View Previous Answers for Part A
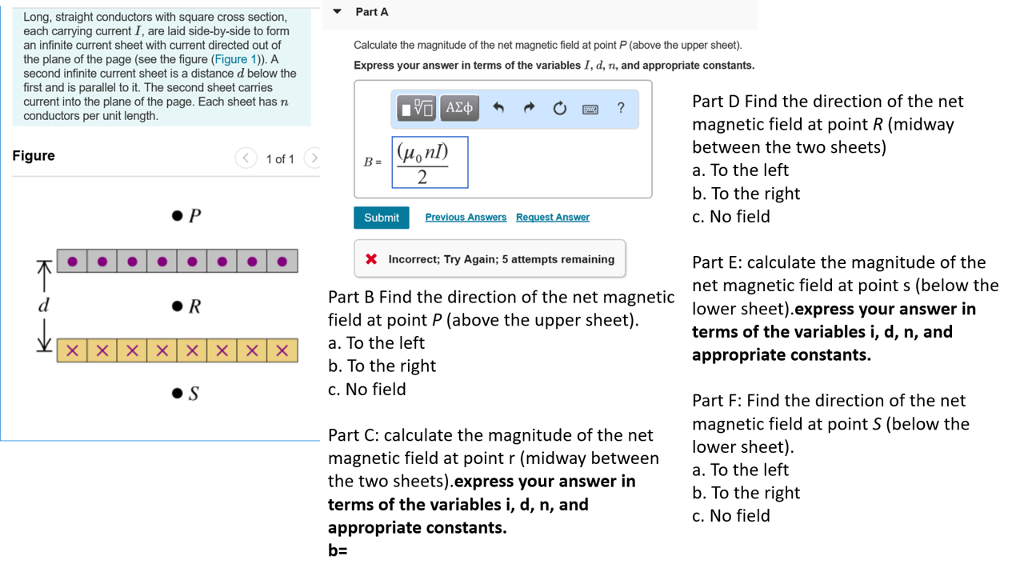 465,217
